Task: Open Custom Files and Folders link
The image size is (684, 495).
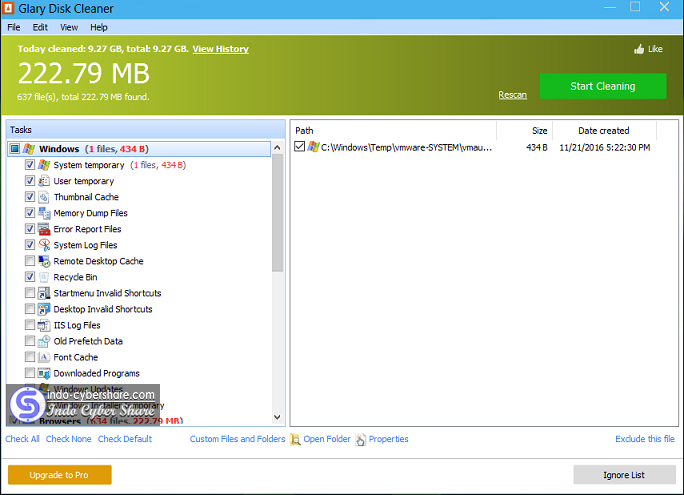Action: [x=237, y=439]
